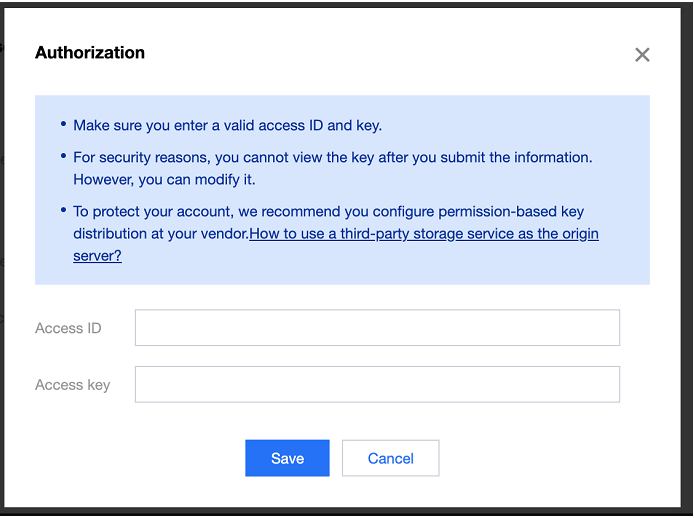694x518 pixels.
Task: Click the 'To protect your account' recommendation text
Action: tap(328, 212)
